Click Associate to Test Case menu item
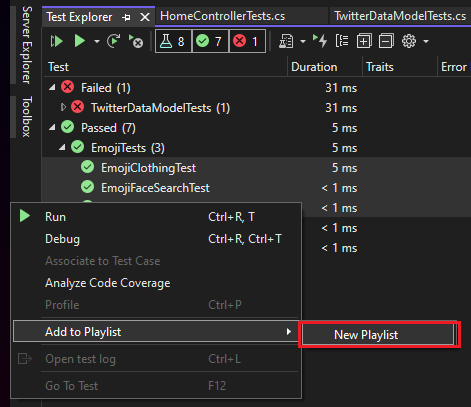The width and height of the screenshot is (471, 407). tap(156, 261)
